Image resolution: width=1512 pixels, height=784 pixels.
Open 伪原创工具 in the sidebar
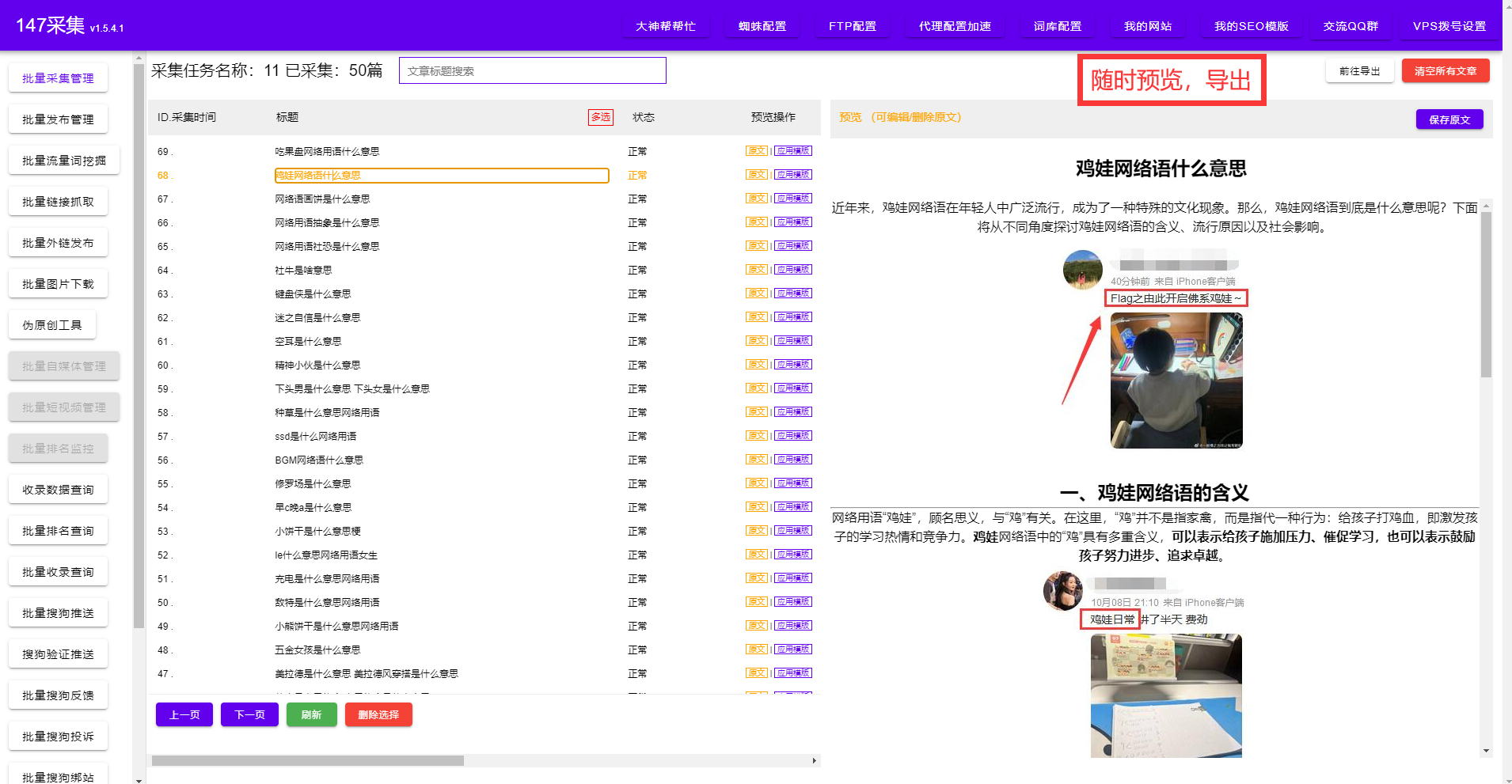click(x=52, y=325)
